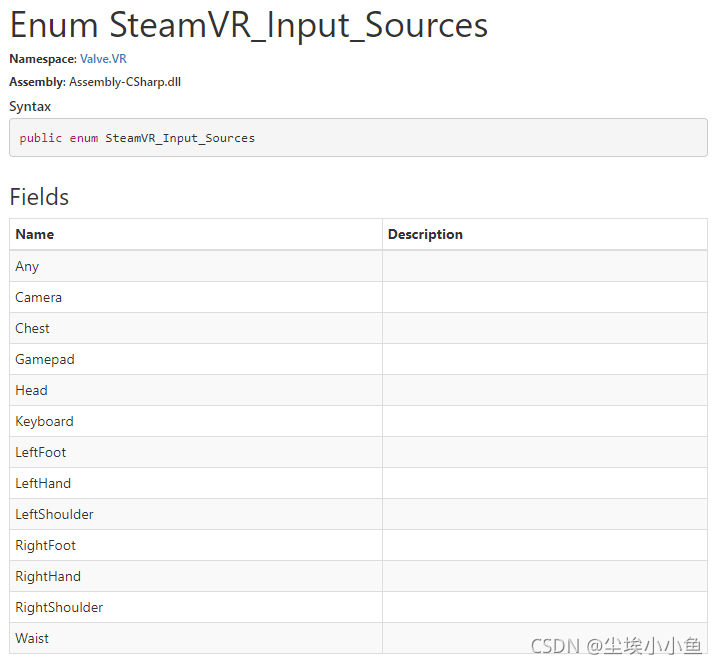Image resolution: width=717 pixels, height=664 pixels.
Task: Select the 'LeftFoot' field name
Action: pos(41,452)
